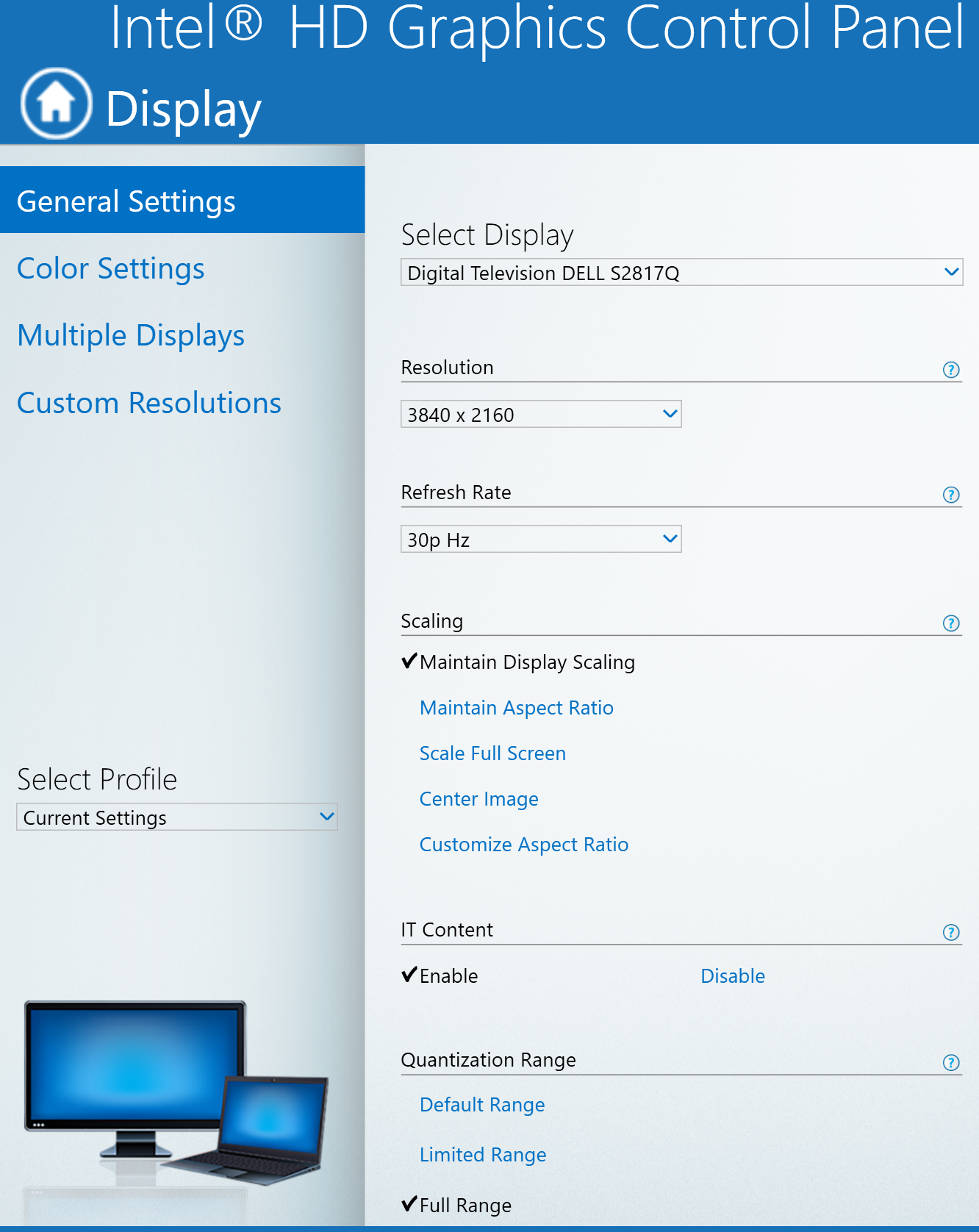The height and width of the screenshot is (1232, 979).
Task: Choose Maintain Aspect Ratio scaling
Action: click(x=517, y=708)
